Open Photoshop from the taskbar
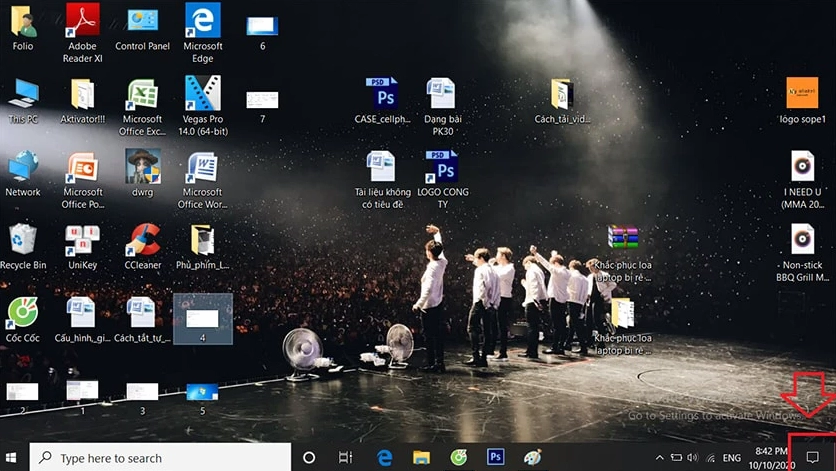The image size is (836, 471). (x=495, y=457)
